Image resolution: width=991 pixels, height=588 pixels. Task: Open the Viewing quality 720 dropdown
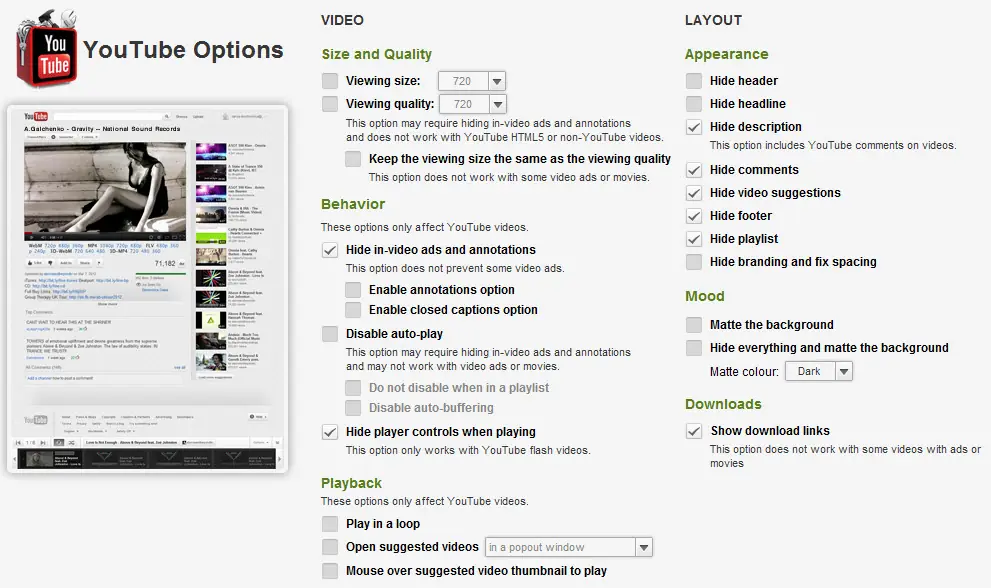472,104
